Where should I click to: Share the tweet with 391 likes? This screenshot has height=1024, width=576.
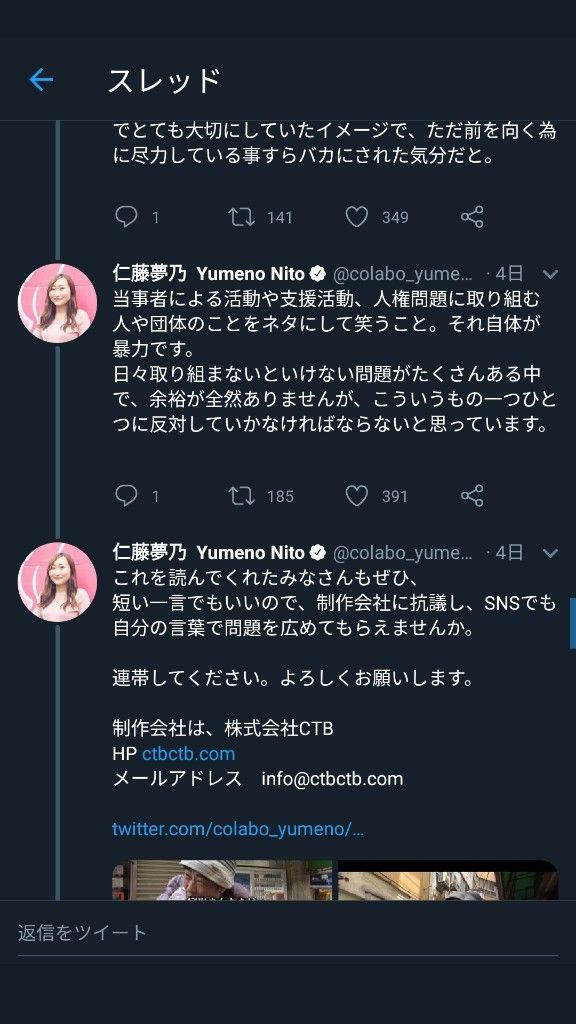point(472,496)
